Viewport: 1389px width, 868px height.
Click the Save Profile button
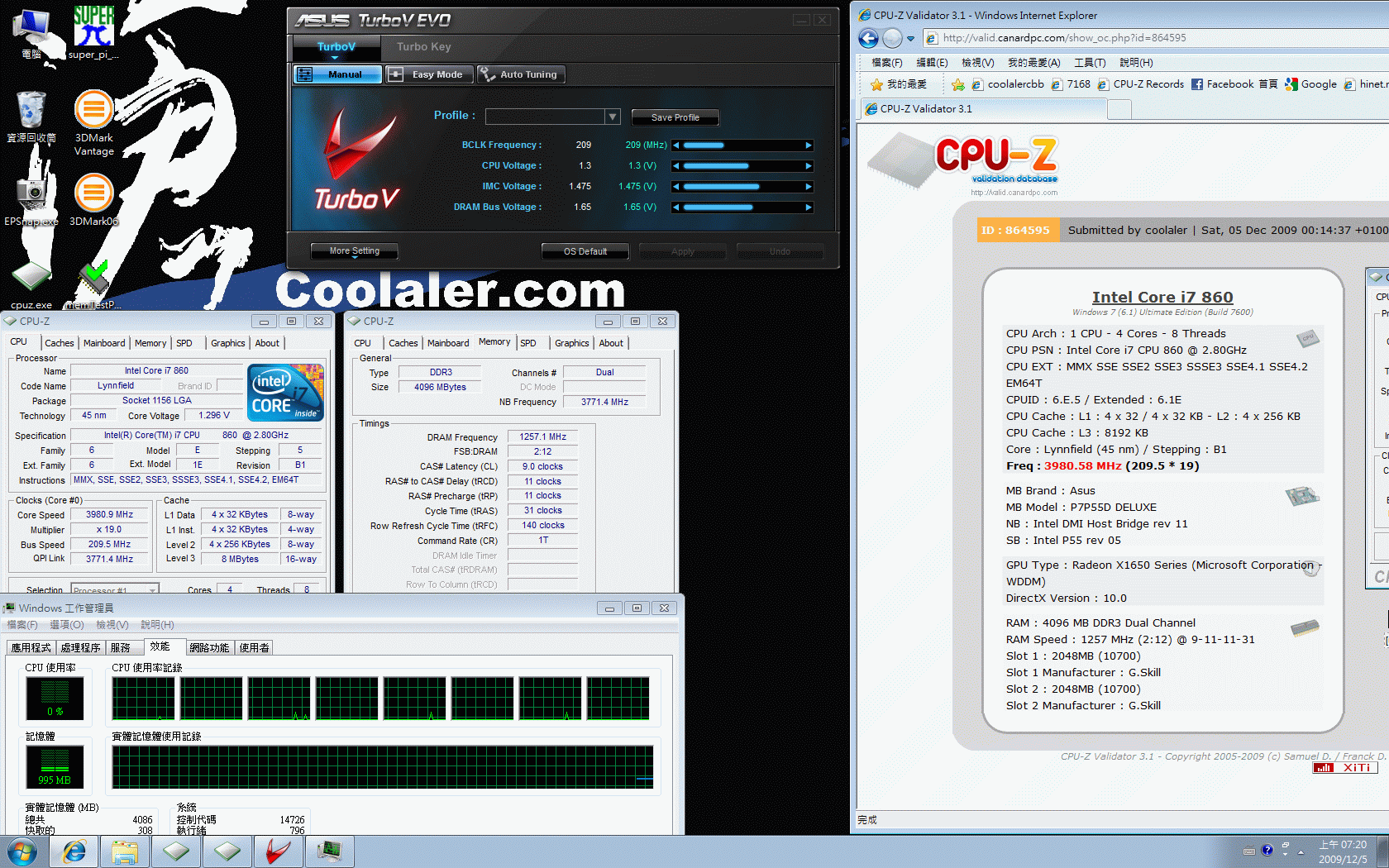tap(675, 117)
